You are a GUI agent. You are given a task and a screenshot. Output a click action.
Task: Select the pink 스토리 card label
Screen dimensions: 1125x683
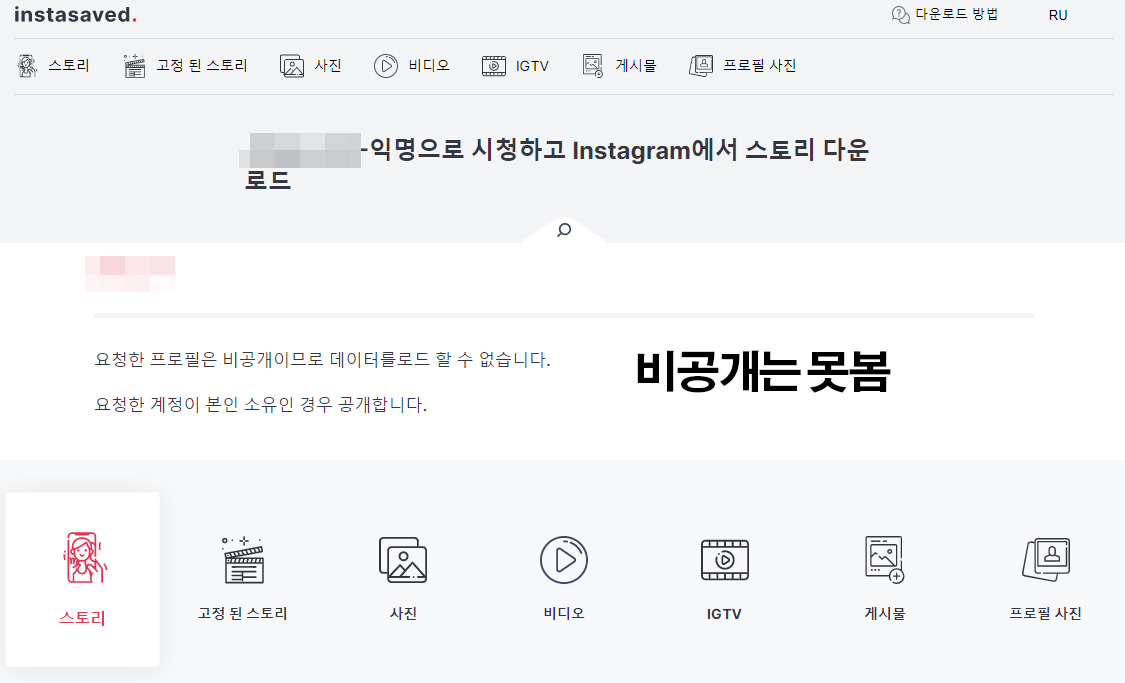[x=83, y=618]
